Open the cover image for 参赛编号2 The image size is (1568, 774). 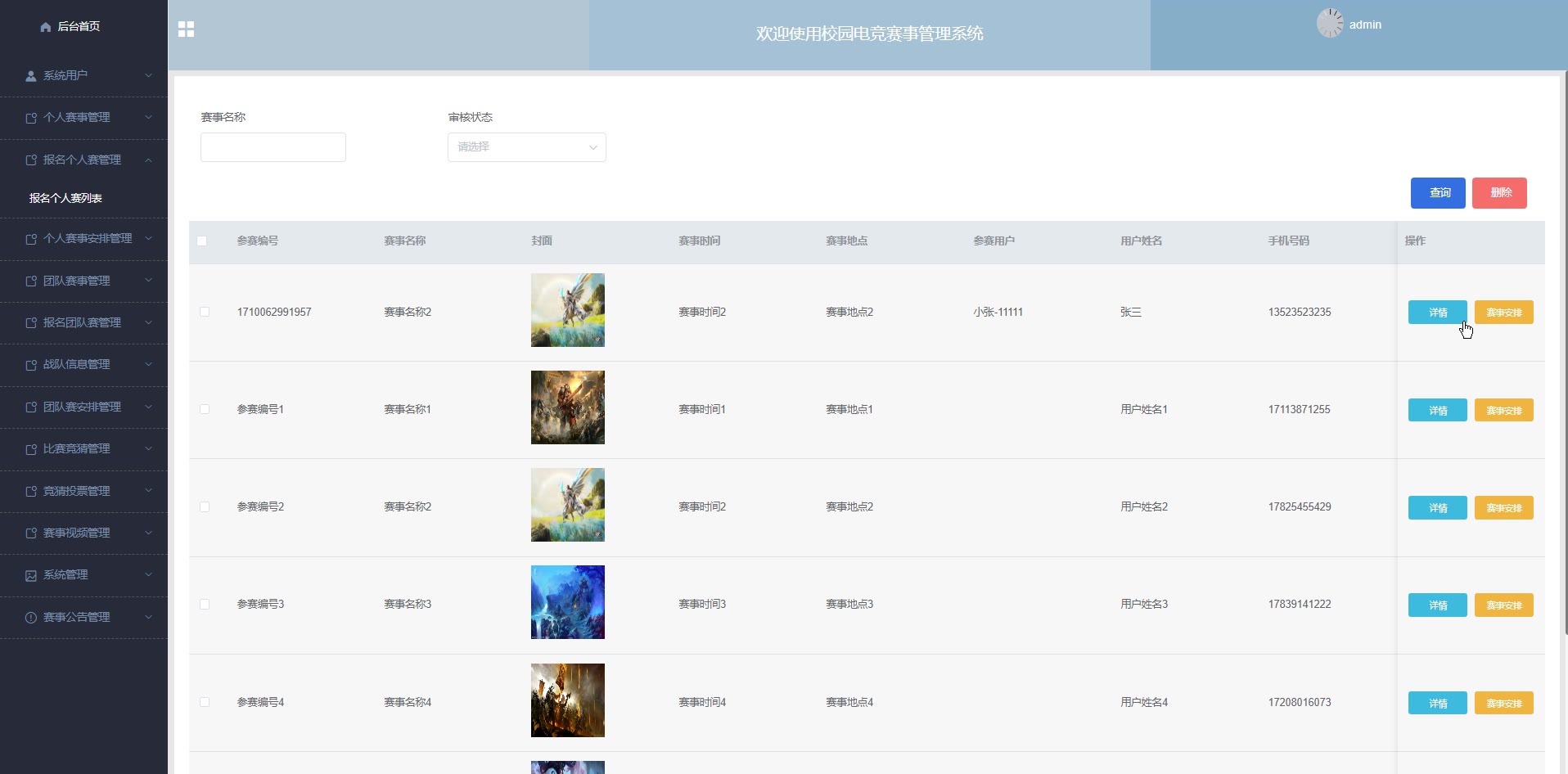pyautogui.click(x=568, y=505)
